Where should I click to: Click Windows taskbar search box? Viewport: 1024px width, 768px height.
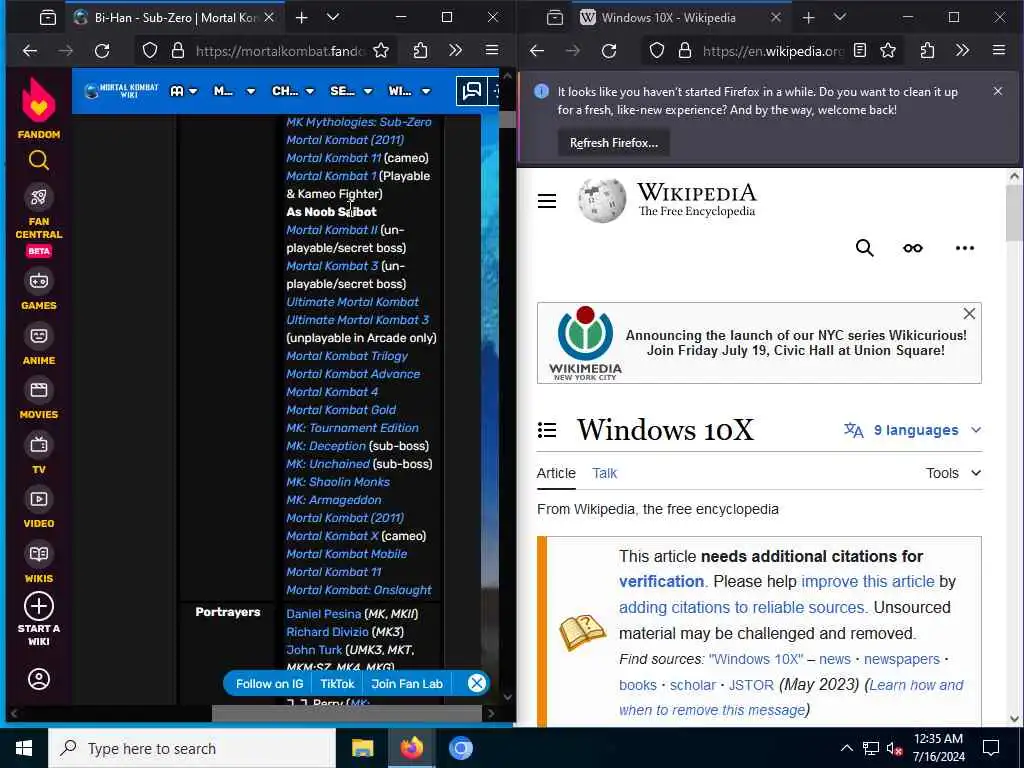coord(192,748)
